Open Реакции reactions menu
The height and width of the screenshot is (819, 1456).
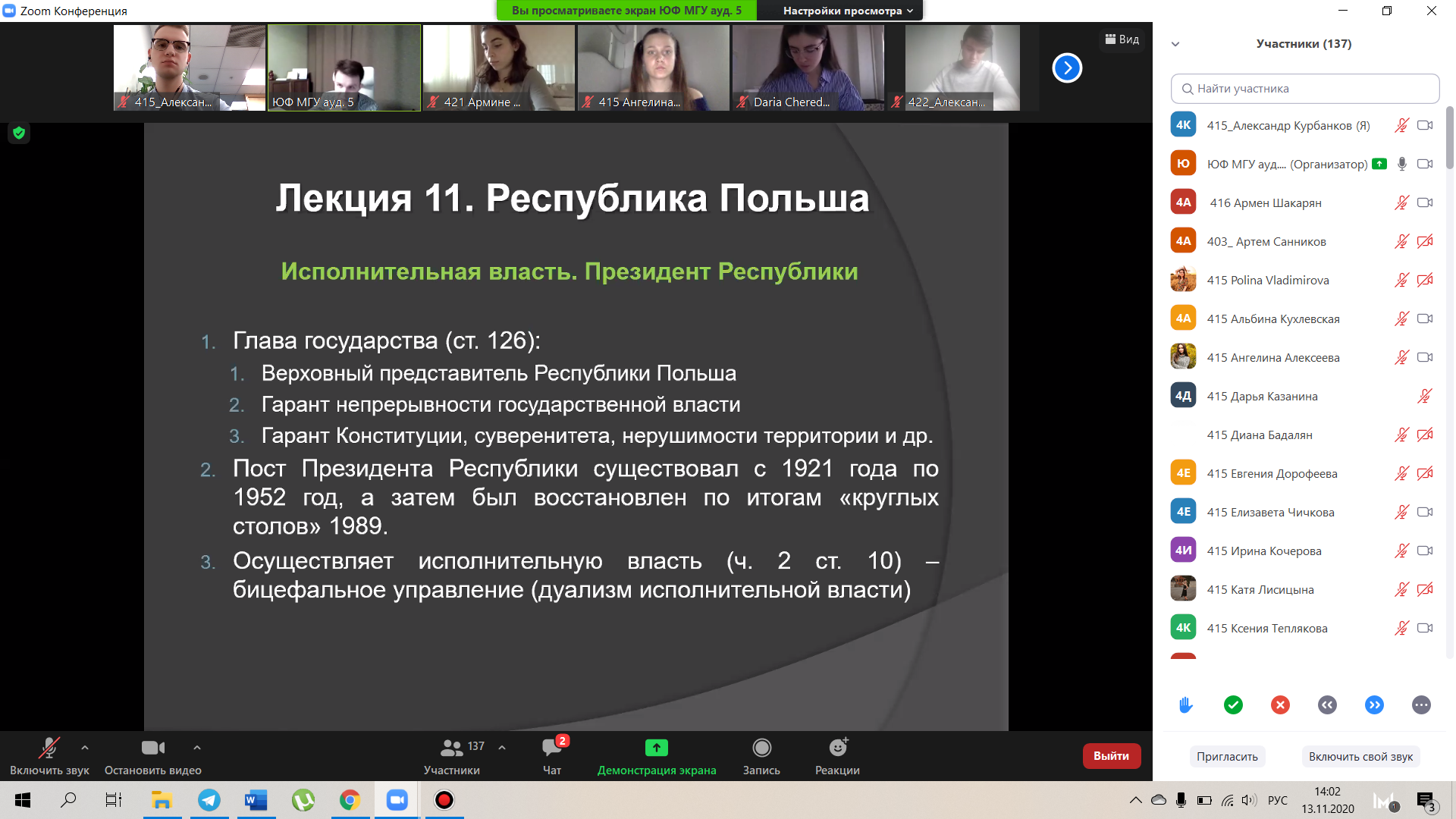click(837, 756)
